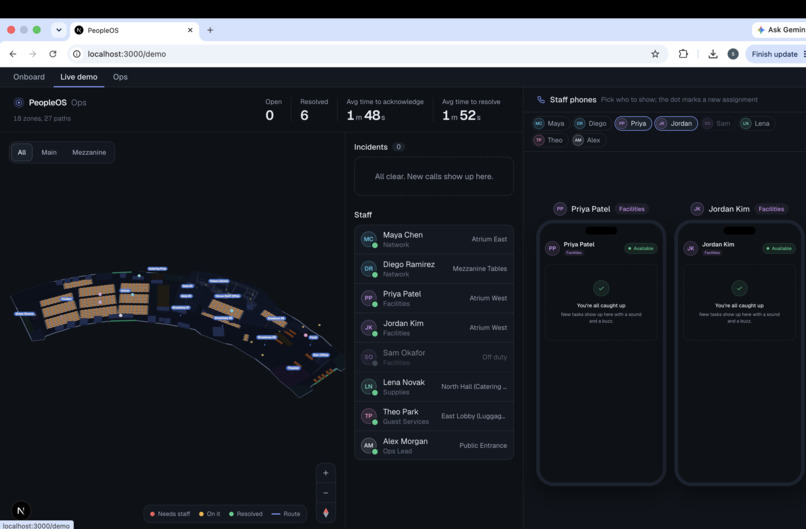Select Sam Okafor off-duty staff row
The image size is (806, 529).
point(434,357)
